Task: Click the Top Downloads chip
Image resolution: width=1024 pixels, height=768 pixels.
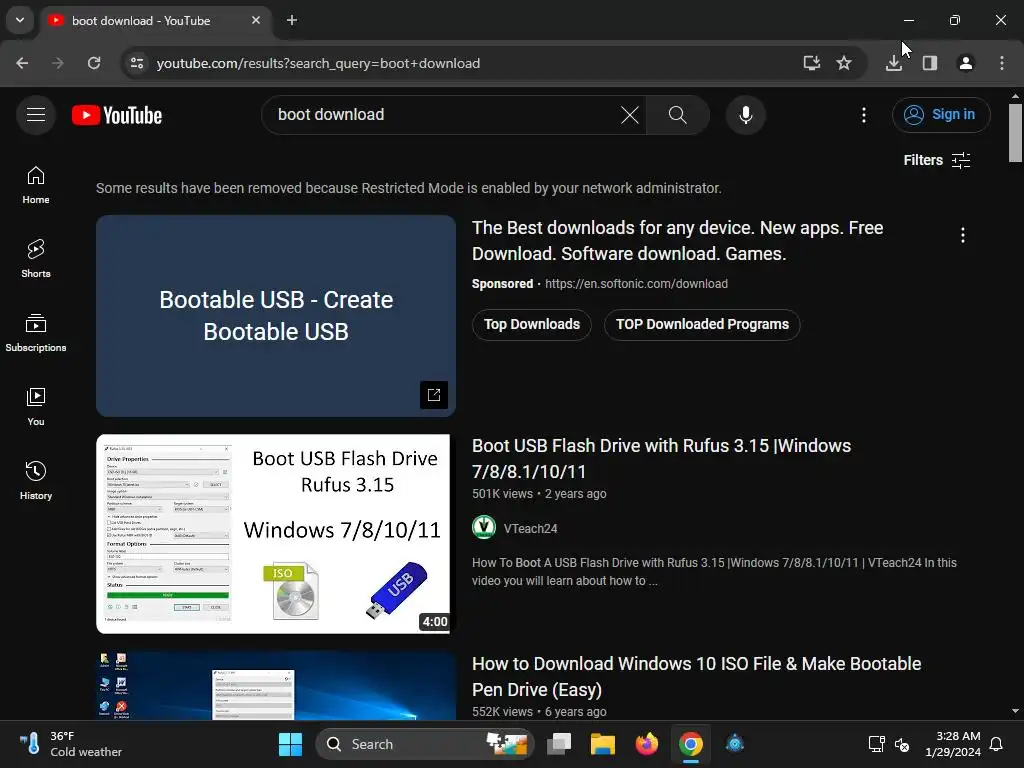Action: [x=531, y=325]
